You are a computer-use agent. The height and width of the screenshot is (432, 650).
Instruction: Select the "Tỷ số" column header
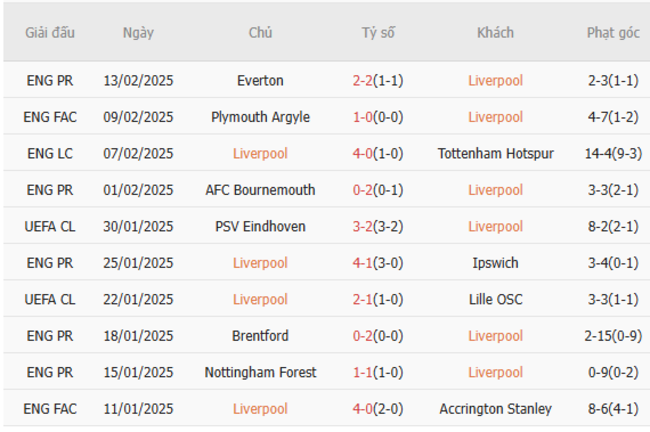378,32
